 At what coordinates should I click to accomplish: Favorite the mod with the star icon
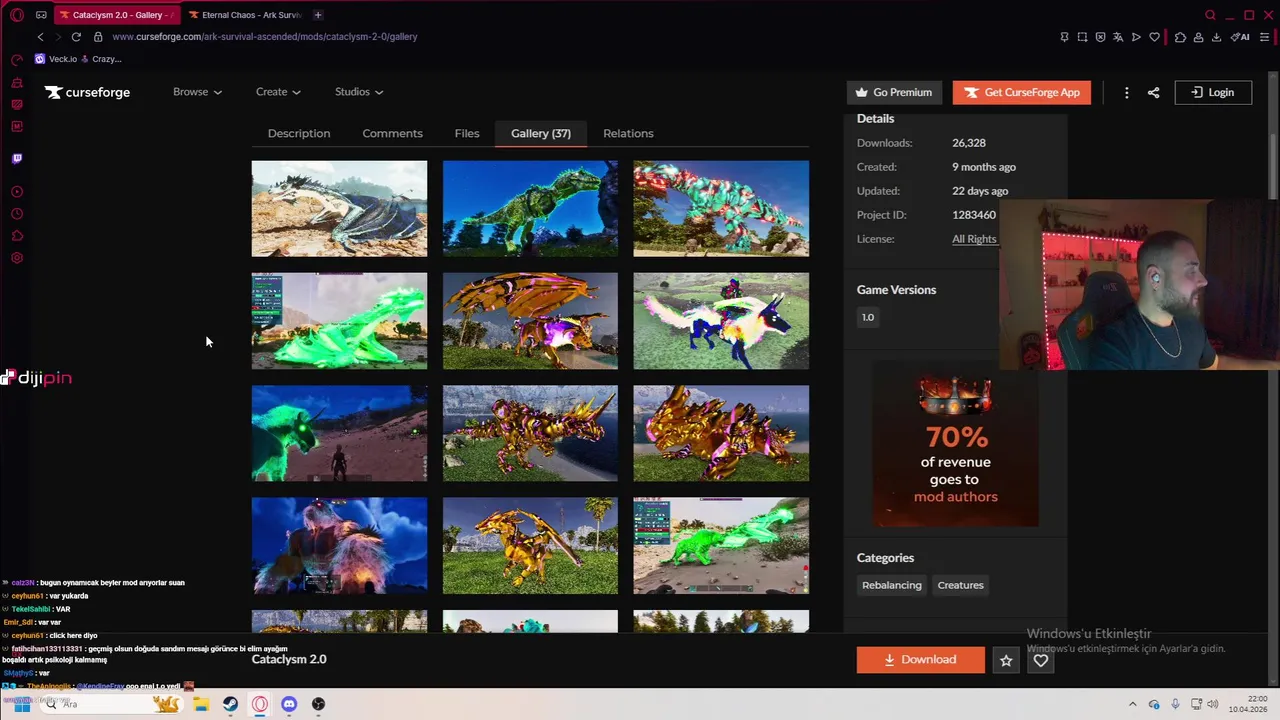[1006, 660]
